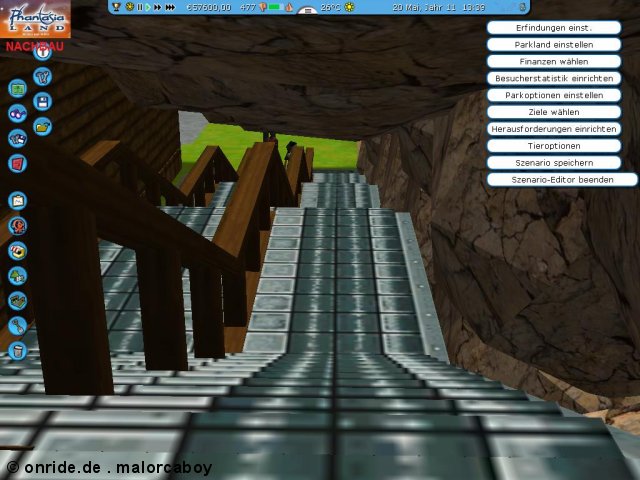The width and height of the screenshot is (640, 480).
Task: Click the red book icon
Action: click(18, 164)
